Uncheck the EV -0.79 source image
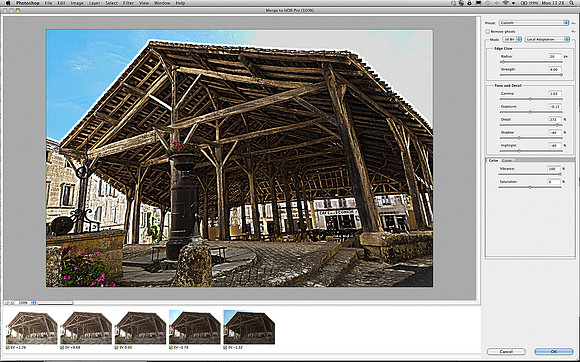Screen dimensions: 580x362 (x=171, y=348)
